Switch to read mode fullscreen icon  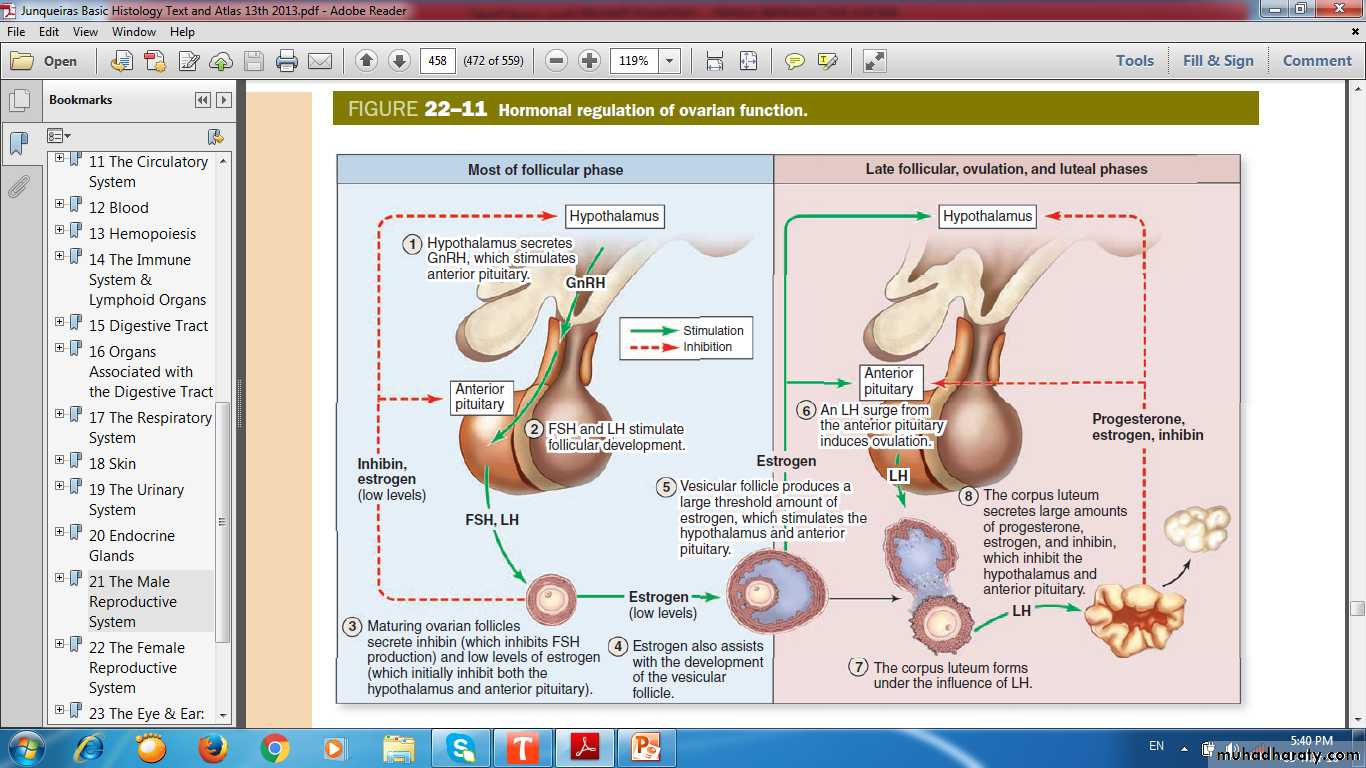pyautogui.click(x=875, y=61)
